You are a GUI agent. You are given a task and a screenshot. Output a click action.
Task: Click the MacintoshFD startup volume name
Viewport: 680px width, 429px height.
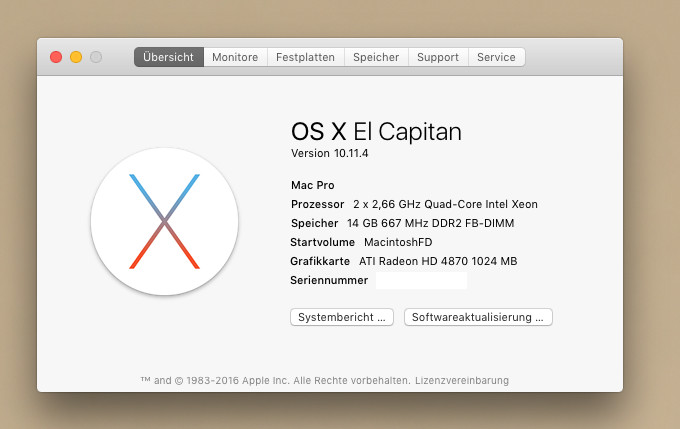(x=398, y=242)
